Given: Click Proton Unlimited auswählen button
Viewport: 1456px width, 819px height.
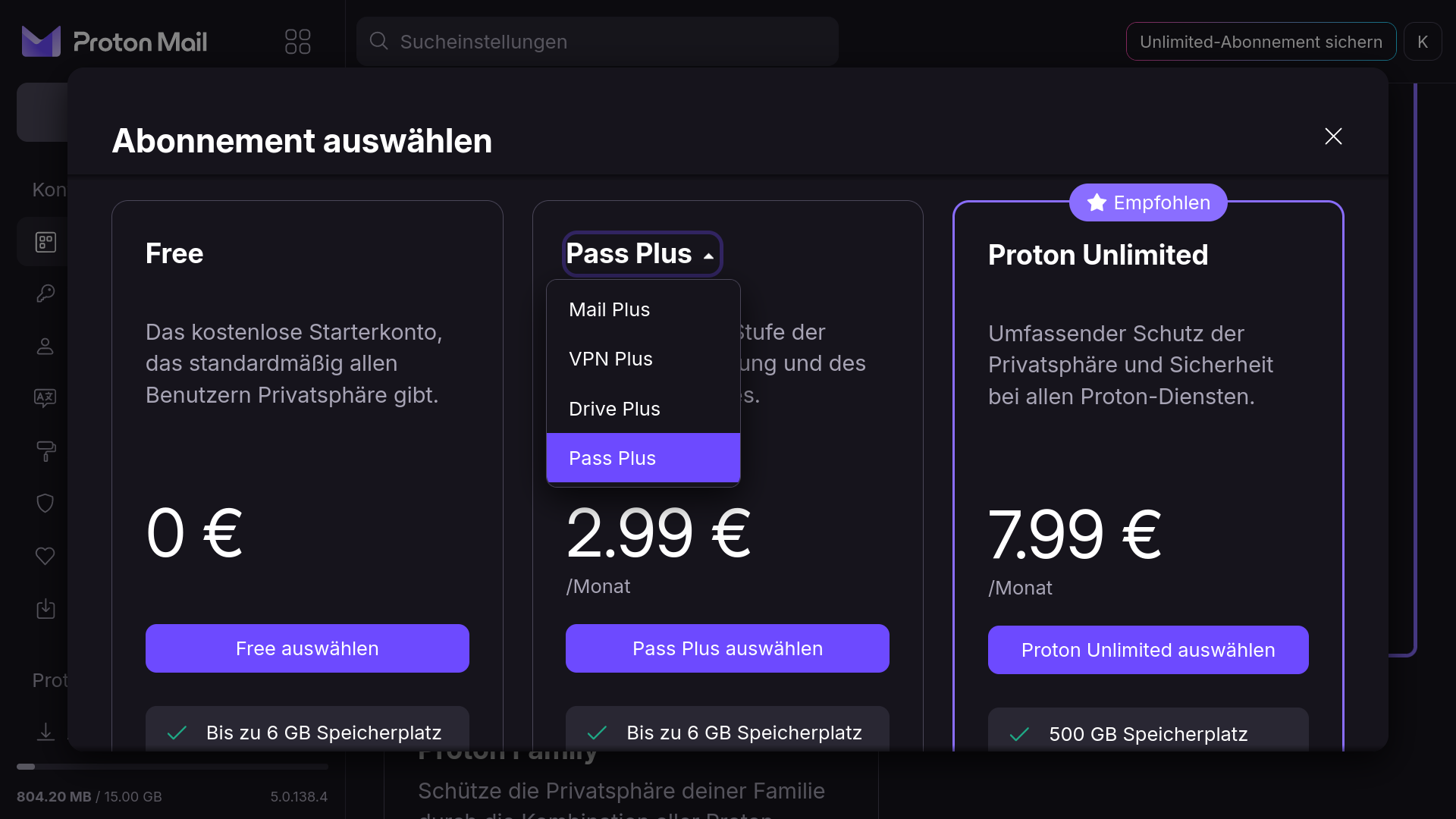Looking at the screenshot, I should pos(1148,650).
